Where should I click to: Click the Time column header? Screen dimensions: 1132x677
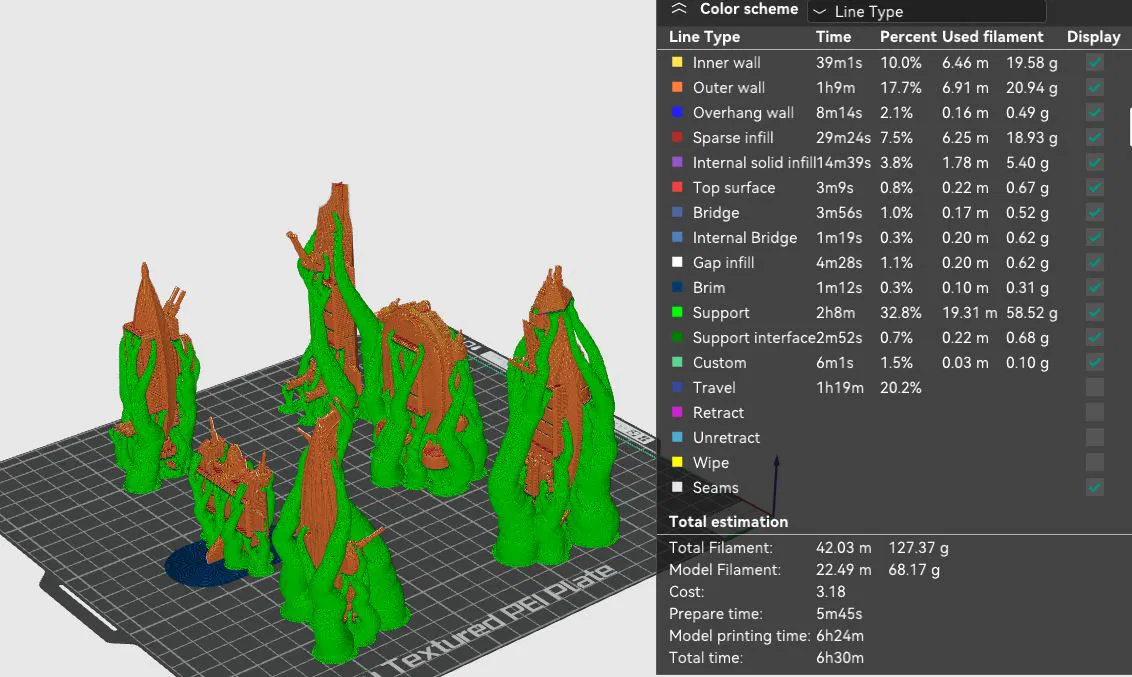(x=833, y=37)
